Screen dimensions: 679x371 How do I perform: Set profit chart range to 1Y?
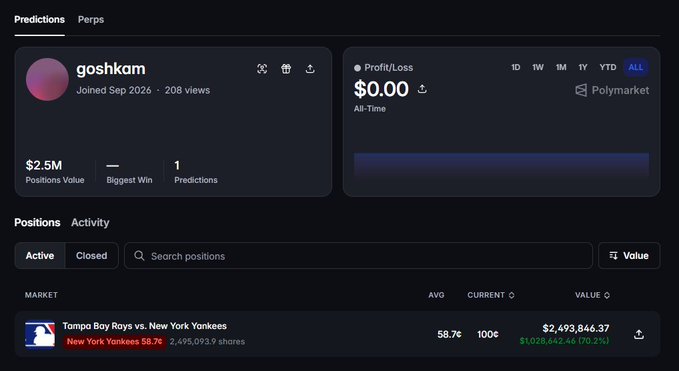583,68
